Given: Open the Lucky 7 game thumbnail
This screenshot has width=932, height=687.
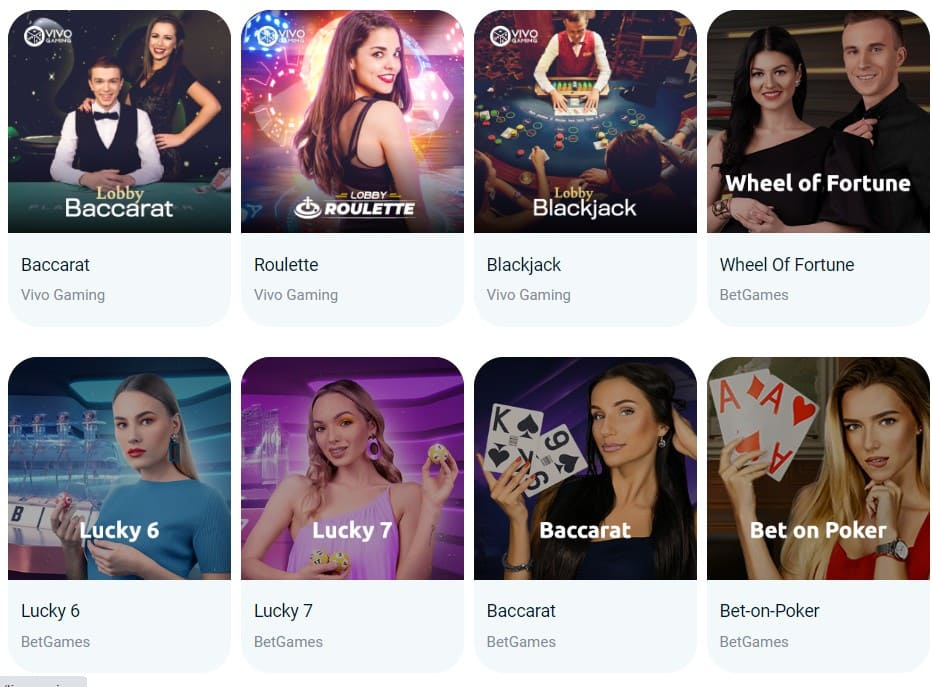Looking at the screenshot, I should click(352, 468).
